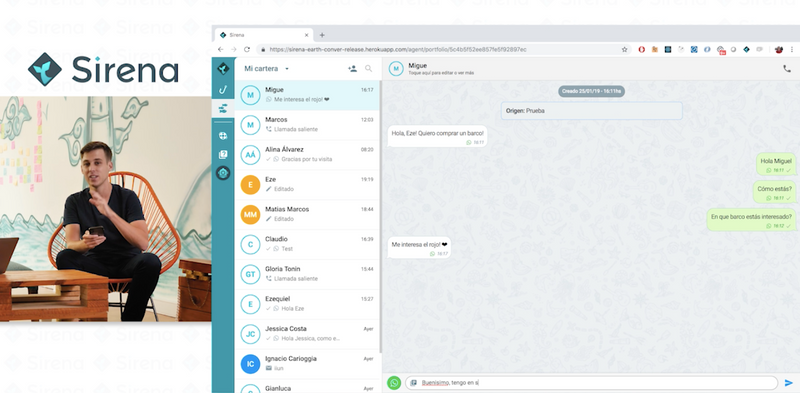Select the Matias Marcos conversation
Viewport: 800px width, 393px height.
click(x=307, y=214)
